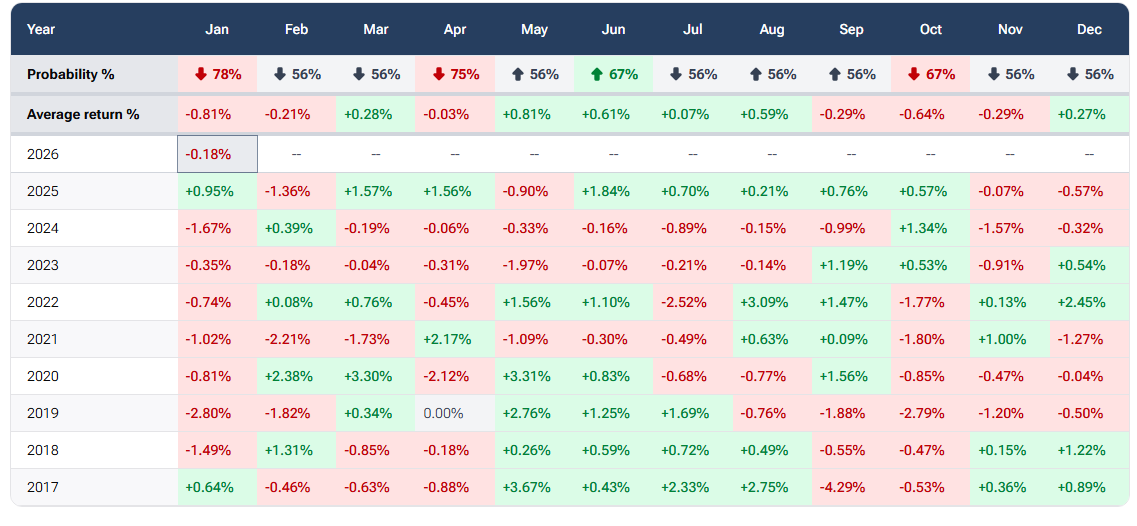Click the 2025 row label
Image resolution: width=1137 pixels, height=526 pixels.
point(43,191)
